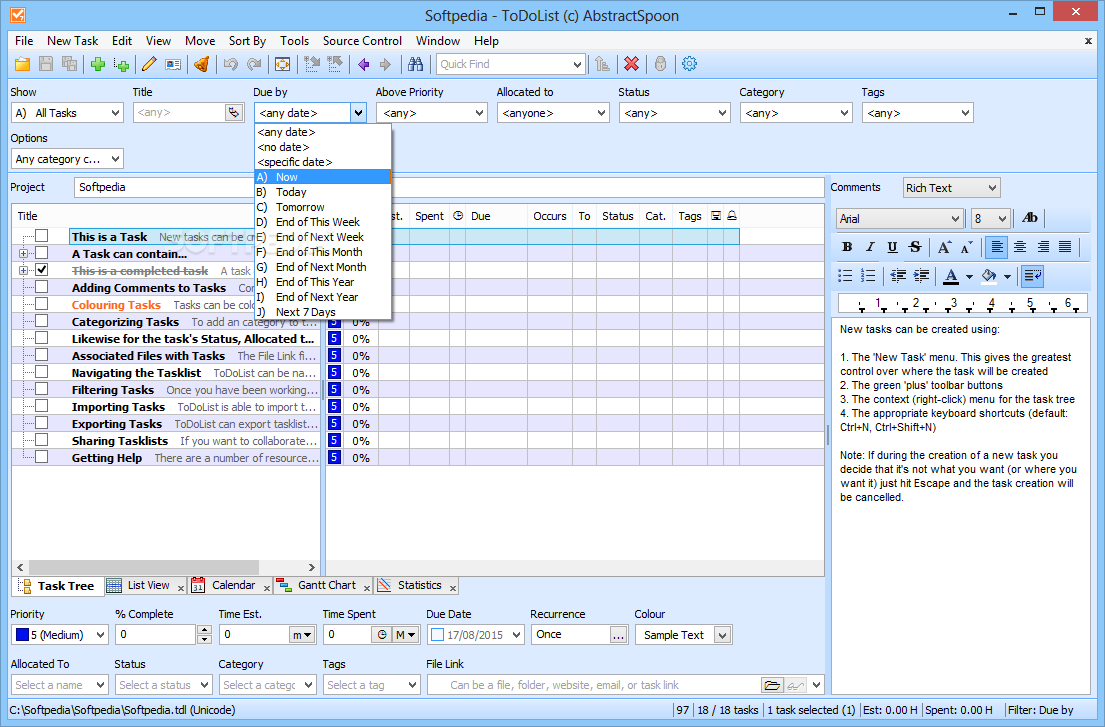
Task: Click the pencil edit task icon
Action: pyautogui.click(x=149, y=64)
